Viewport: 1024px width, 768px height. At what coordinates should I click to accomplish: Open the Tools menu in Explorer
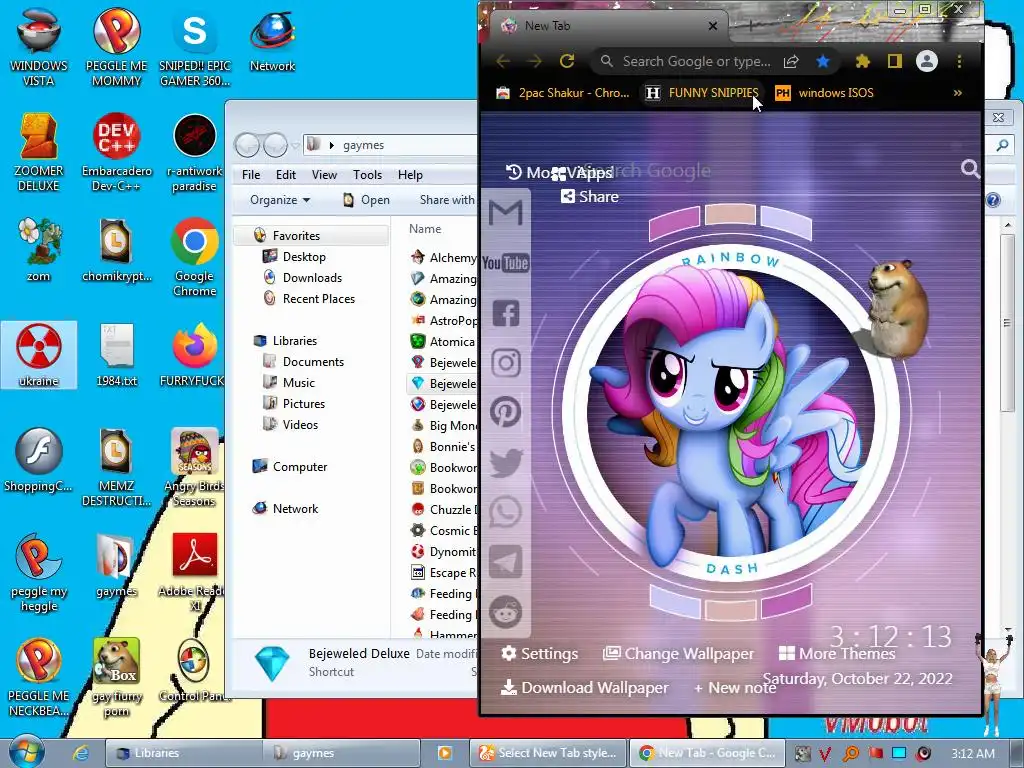[x=367, y=174]
